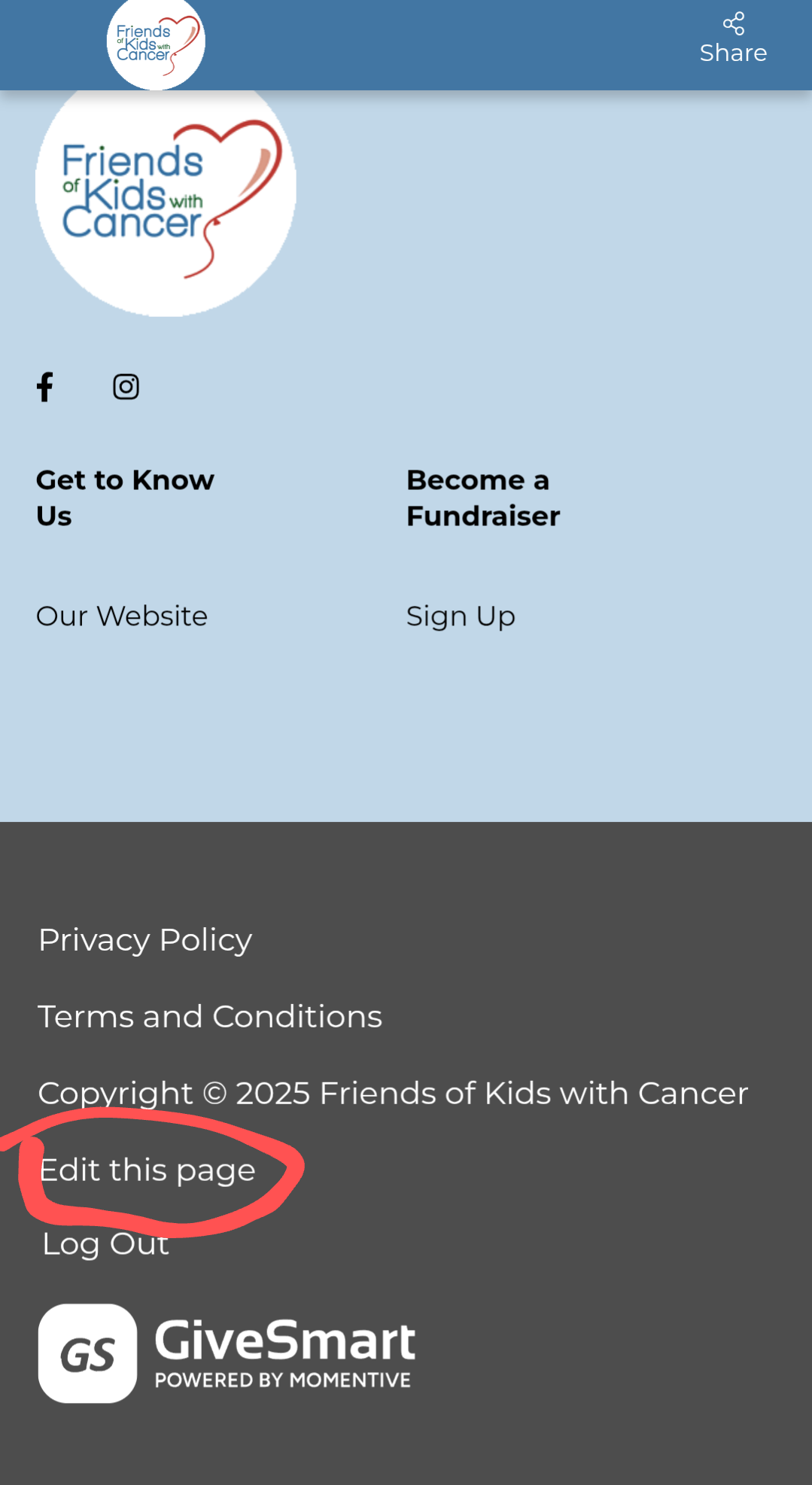View the Terms and Conditions link
Image resolution: width=812 pixels, height=1485 pixels.
point(210,1016)
